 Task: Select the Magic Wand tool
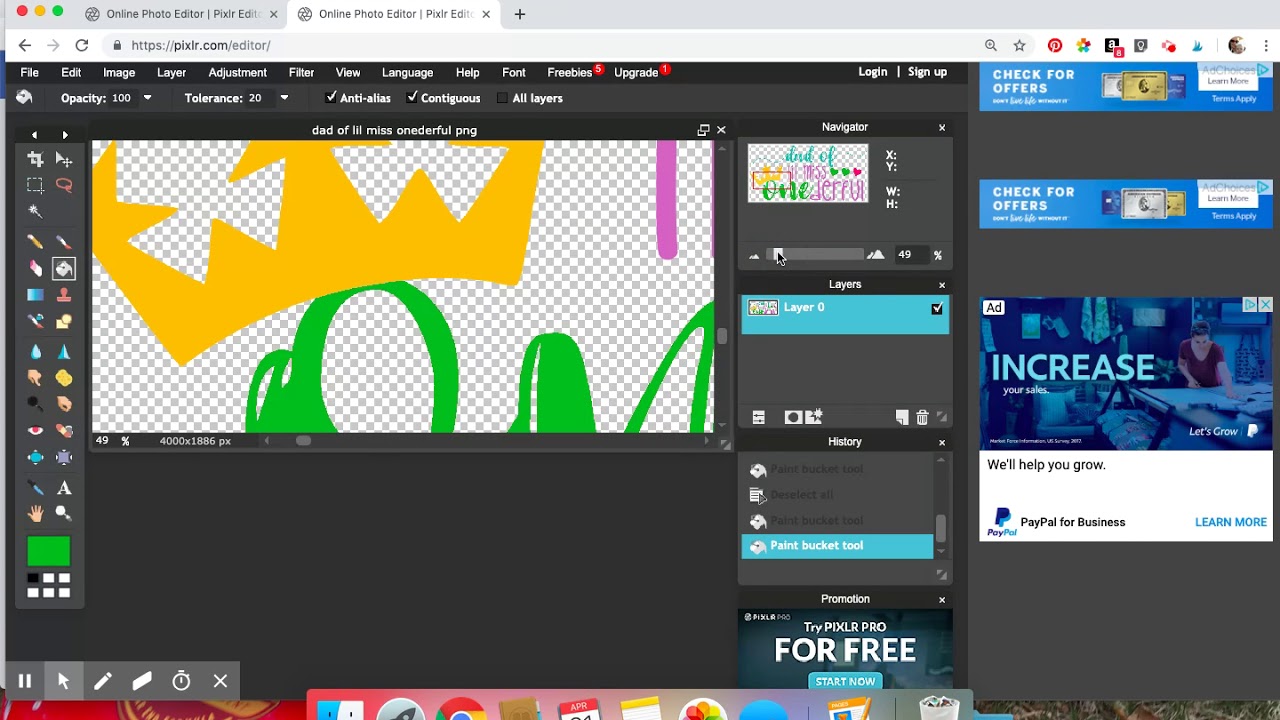tap(35, 211)
